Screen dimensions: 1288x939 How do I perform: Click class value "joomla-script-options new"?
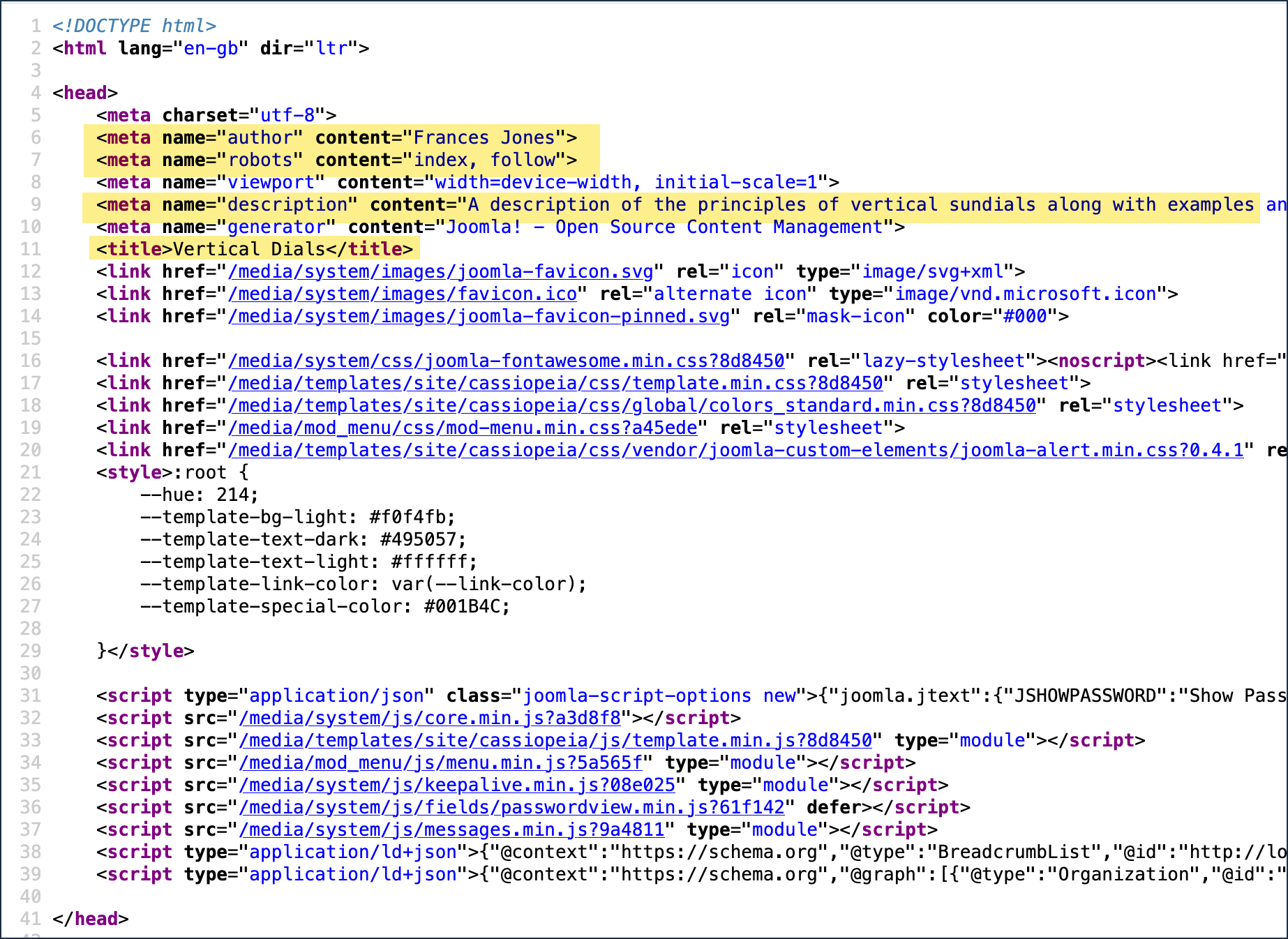(659, 696)
